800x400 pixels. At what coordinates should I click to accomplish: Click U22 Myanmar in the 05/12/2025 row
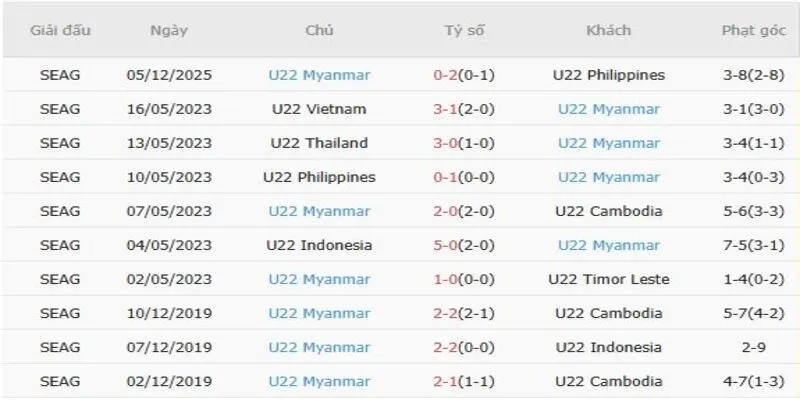tap(319, 75)
